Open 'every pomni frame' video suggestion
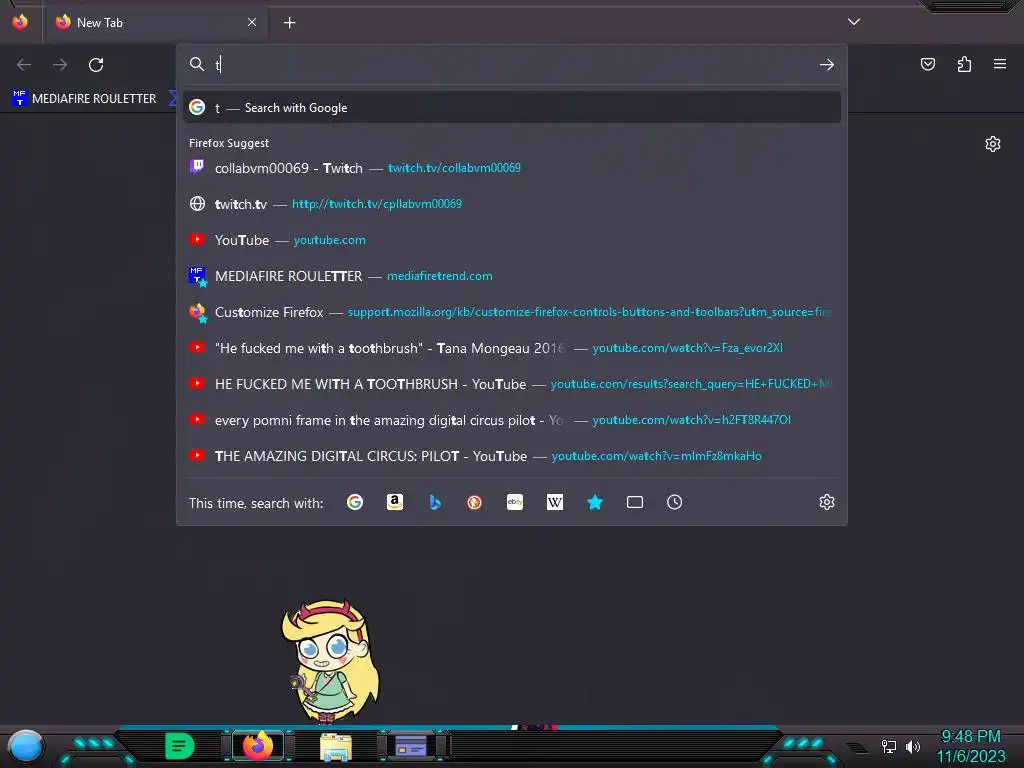Viewport: 1024px width, 768px height. tap(512, 420)
